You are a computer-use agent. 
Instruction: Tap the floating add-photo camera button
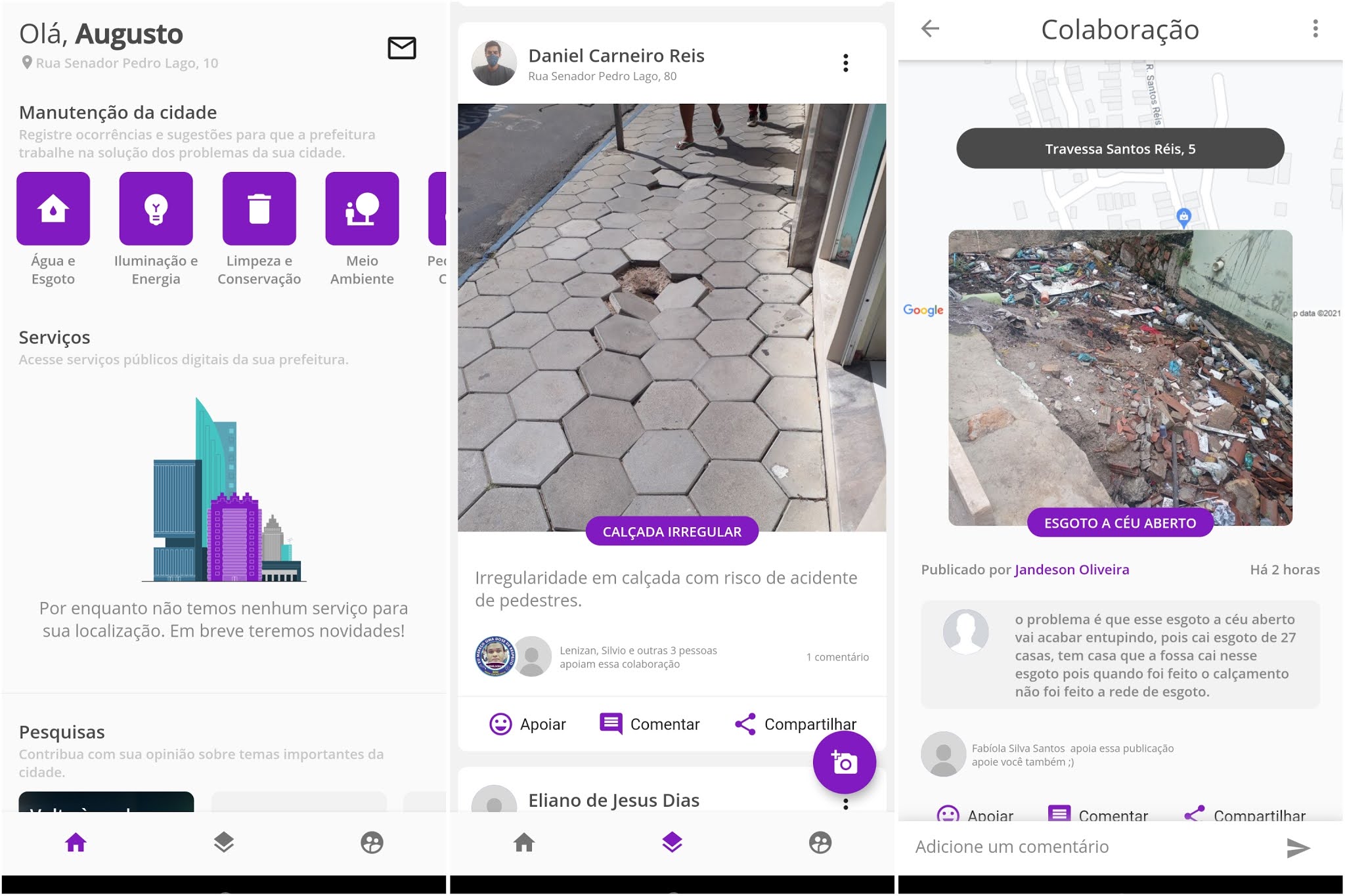tap(844, 762)
